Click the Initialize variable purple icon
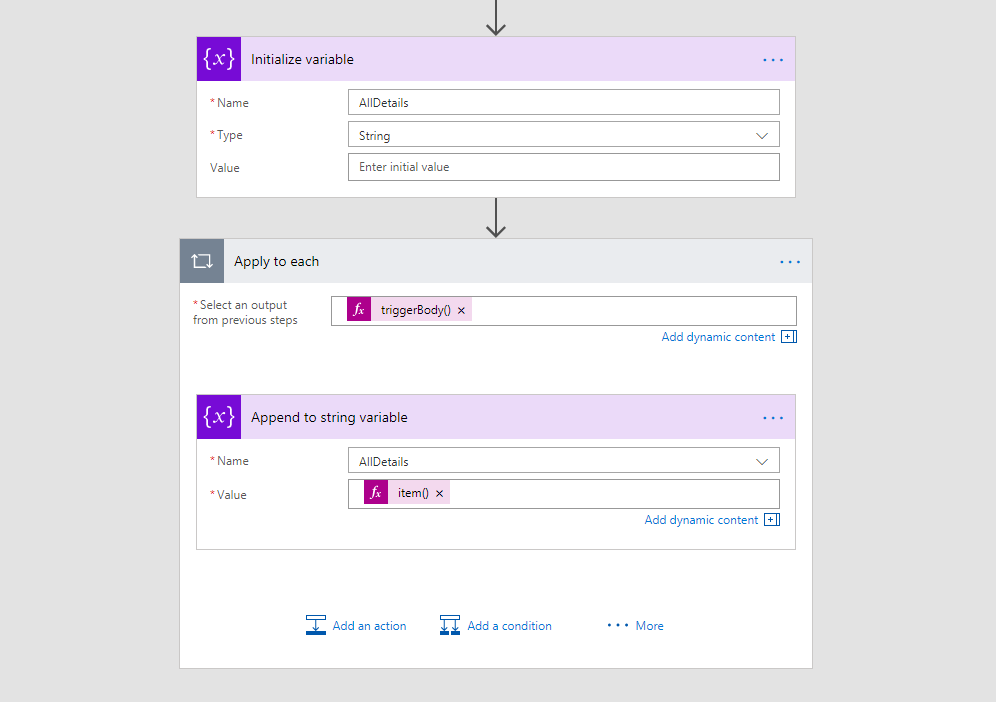Image resolution: width=996 pixels, height=702 pixels. 219,59
